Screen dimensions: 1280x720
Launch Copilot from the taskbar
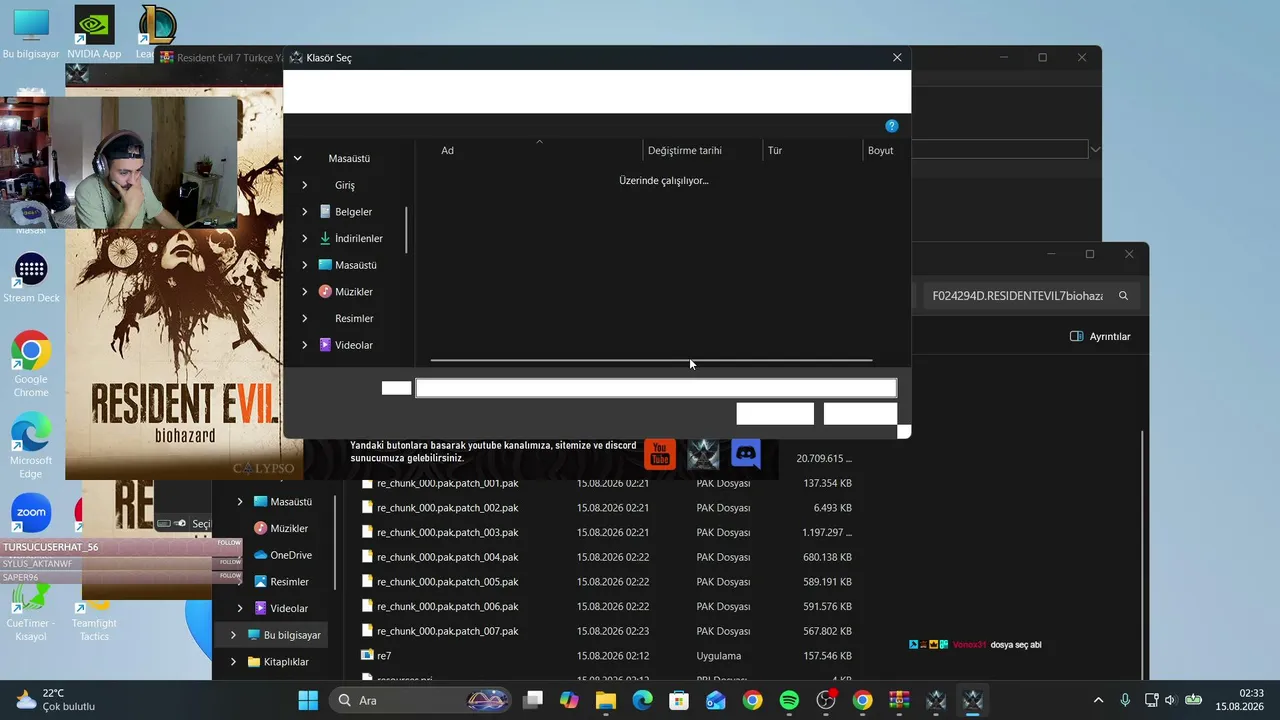(x=569, y=700)
